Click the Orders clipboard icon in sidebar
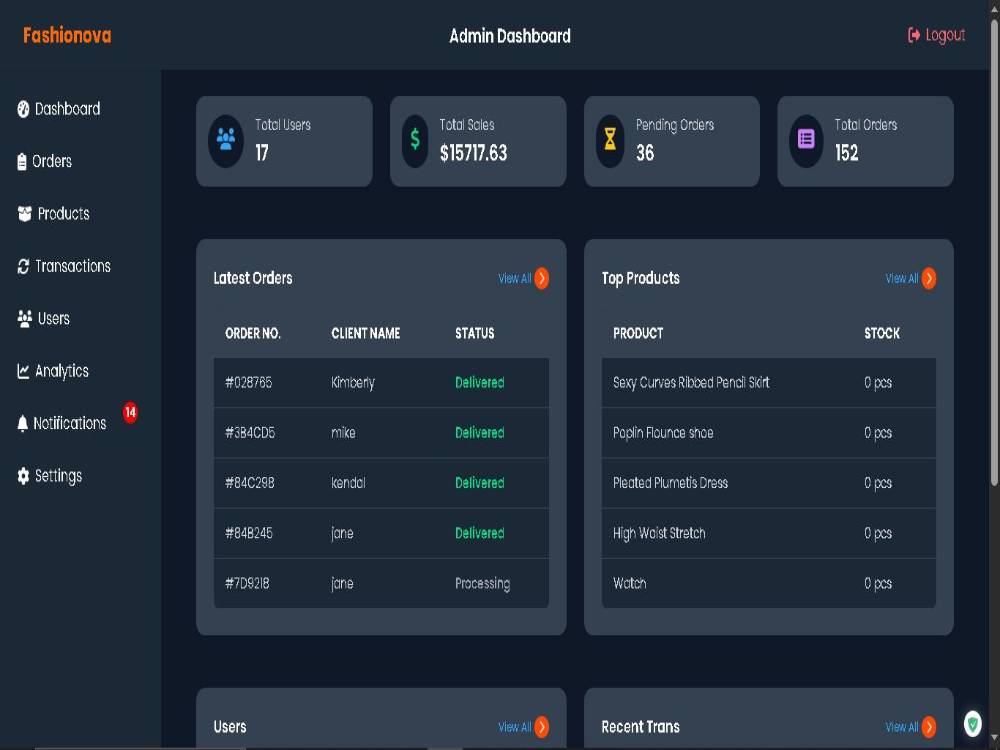 pos(22,161)
